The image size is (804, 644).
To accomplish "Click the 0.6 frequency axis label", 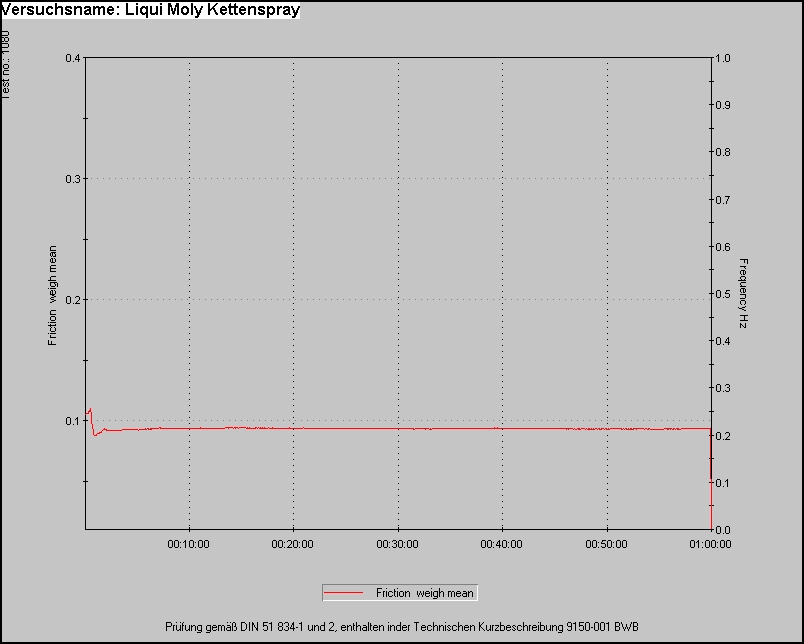I will (x=723, y=247).
